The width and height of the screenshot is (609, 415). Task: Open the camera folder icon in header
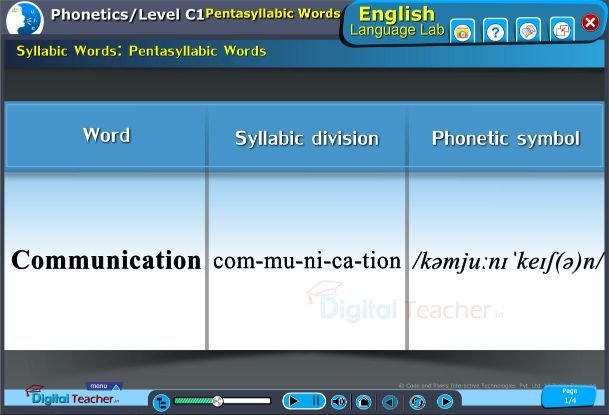click(462, 31)
